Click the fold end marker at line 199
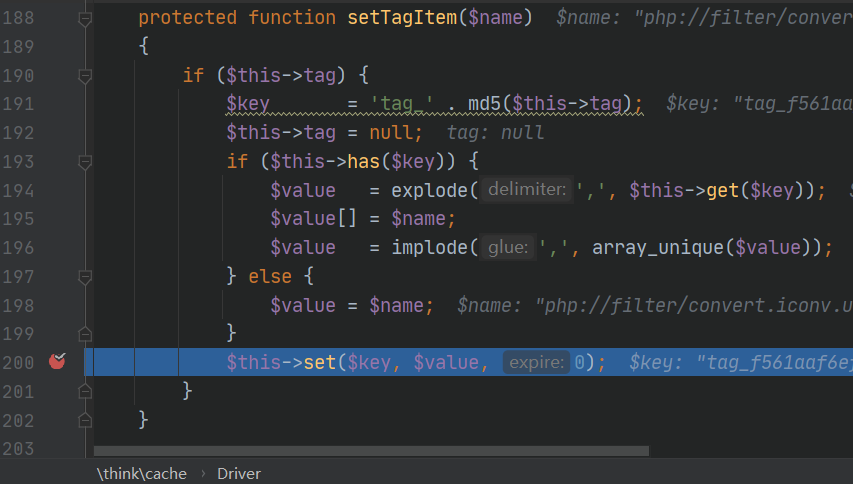Viewport: 853px width, 484px height. pyautogui.click(x=85, y=333)
